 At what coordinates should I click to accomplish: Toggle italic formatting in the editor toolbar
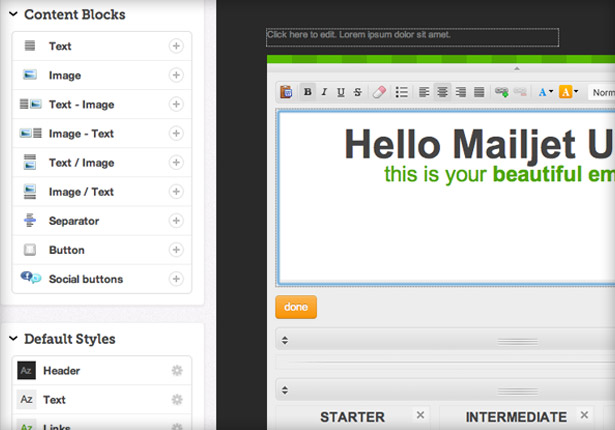point(324,92)
